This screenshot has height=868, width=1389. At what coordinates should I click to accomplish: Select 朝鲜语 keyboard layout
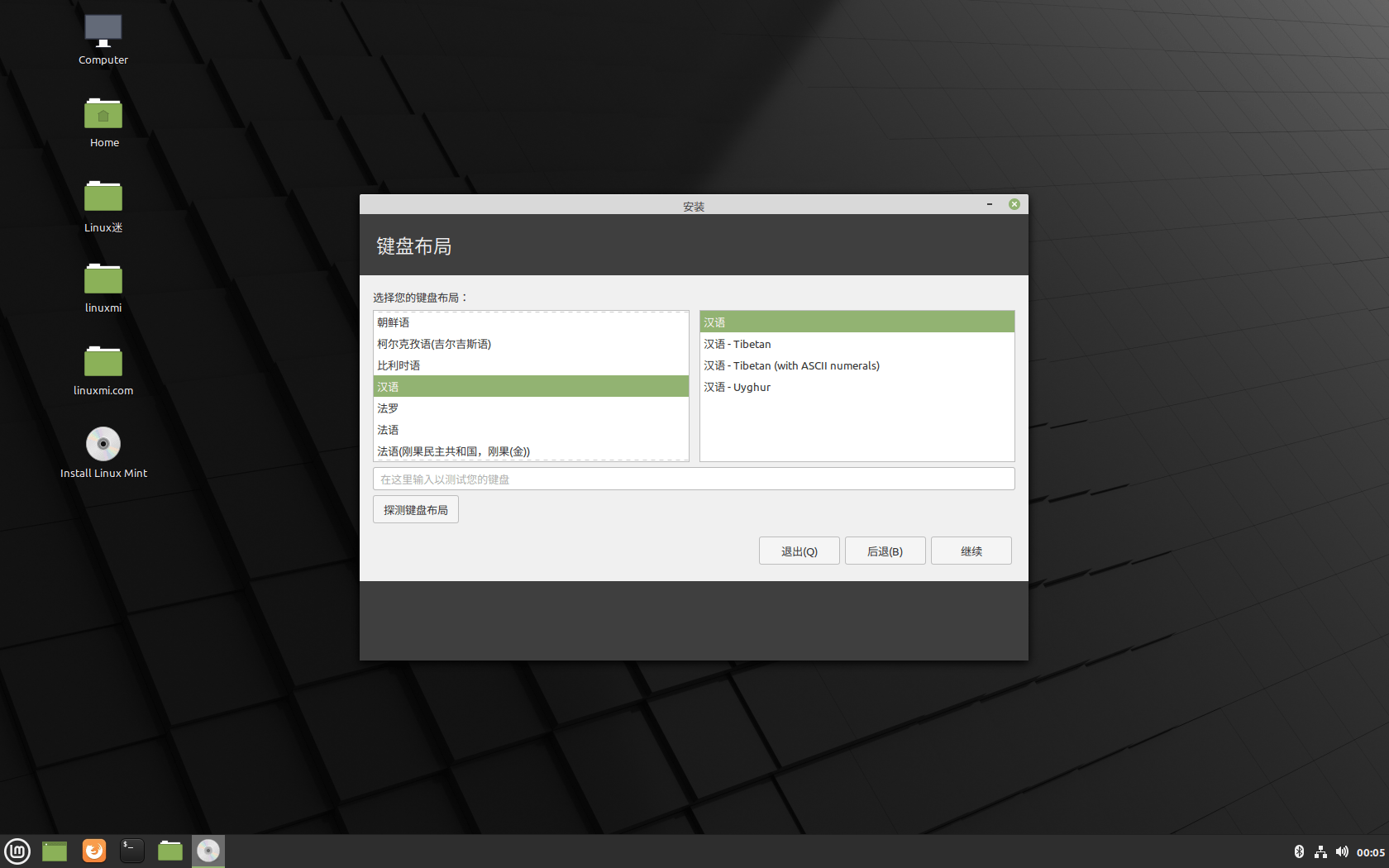click(393, 322)
